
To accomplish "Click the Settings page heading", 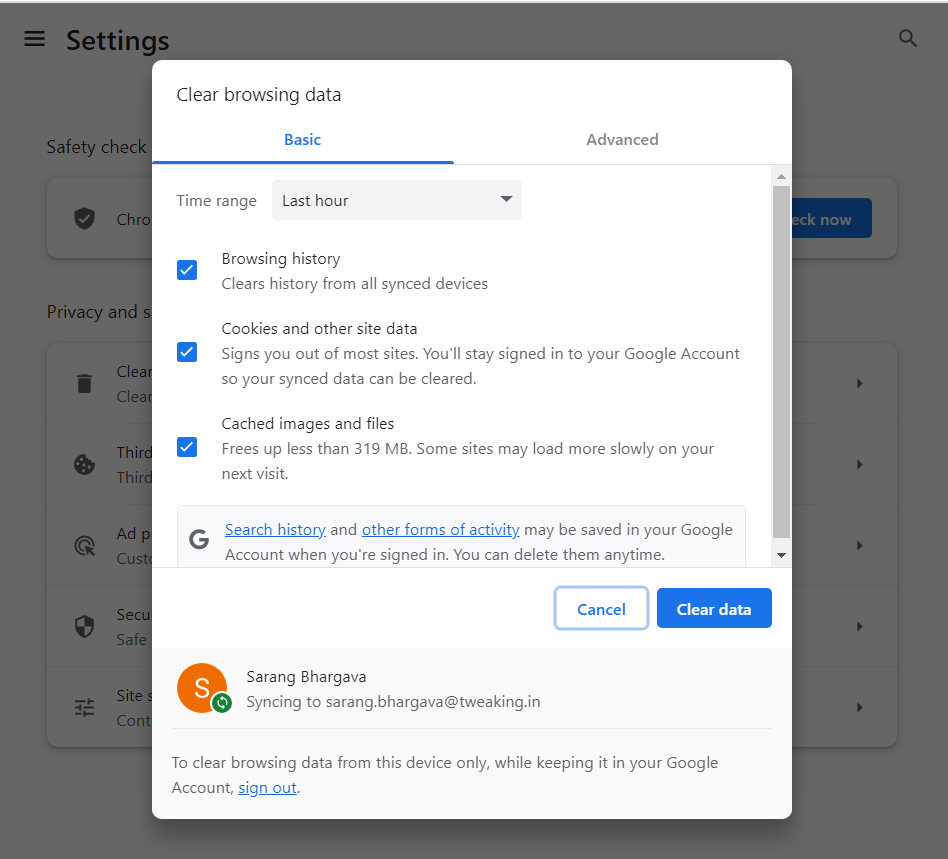I will click(x=117, y=41).
